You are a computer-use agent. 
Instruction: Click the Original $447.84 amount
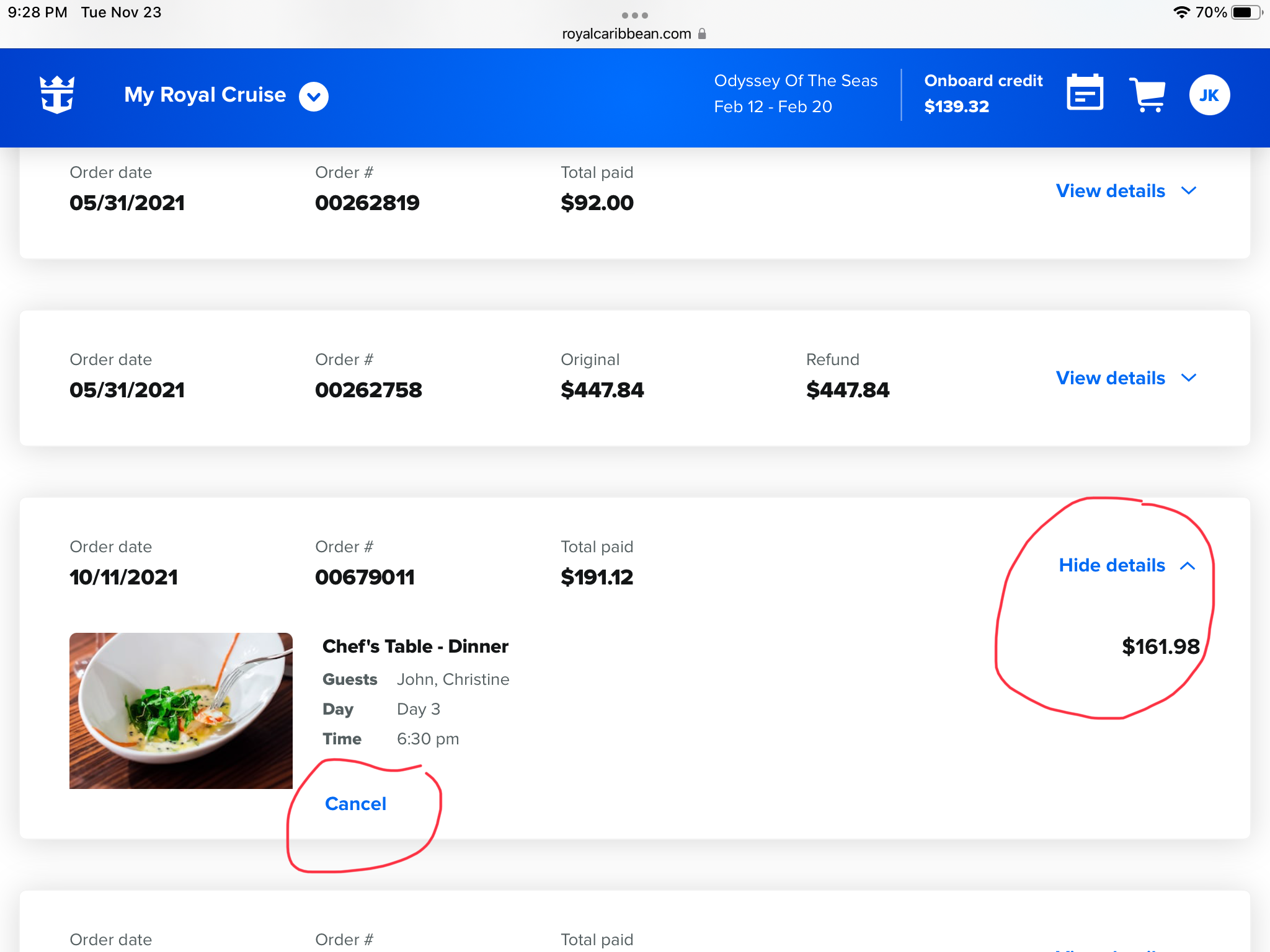pos(602,390)
